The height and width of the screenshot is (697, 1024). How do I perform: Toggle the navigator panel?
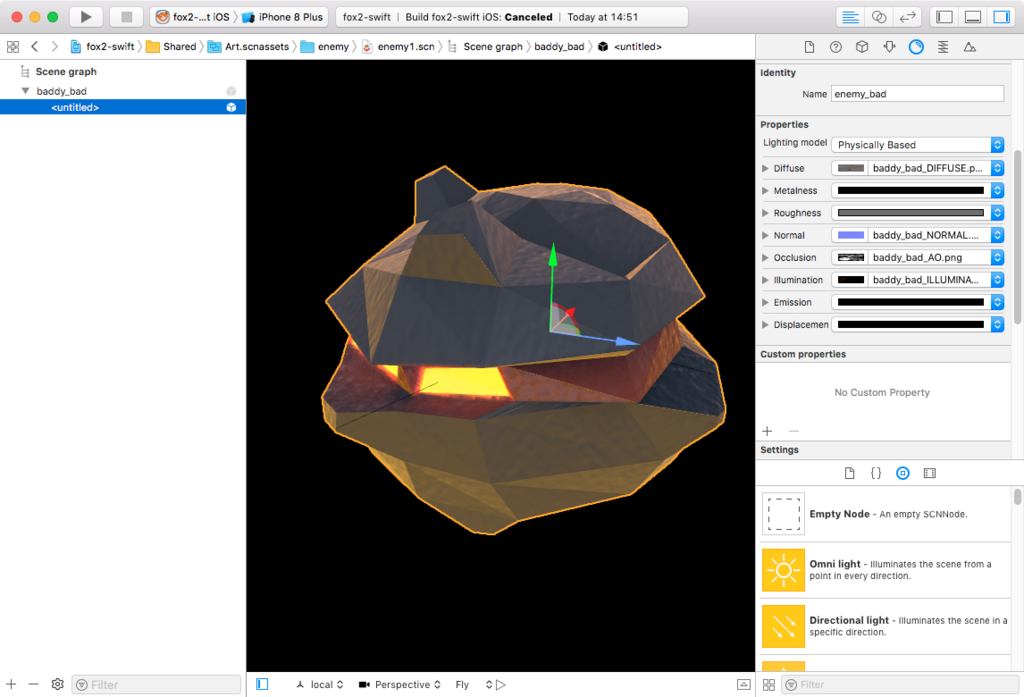[944, 17]
